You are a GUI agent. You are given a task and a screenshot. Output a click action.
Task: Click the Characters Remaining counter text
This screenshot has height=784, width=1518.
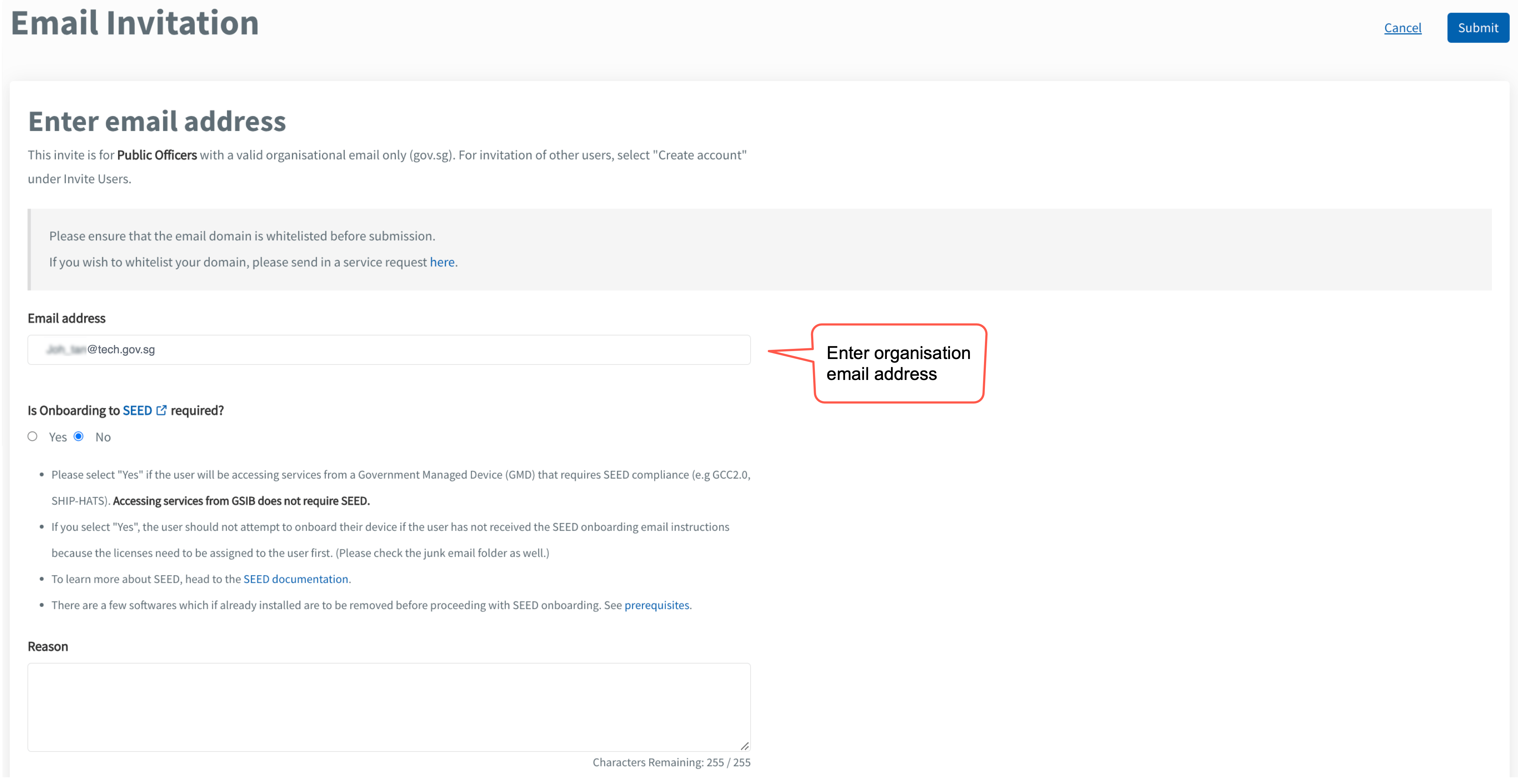671,762
